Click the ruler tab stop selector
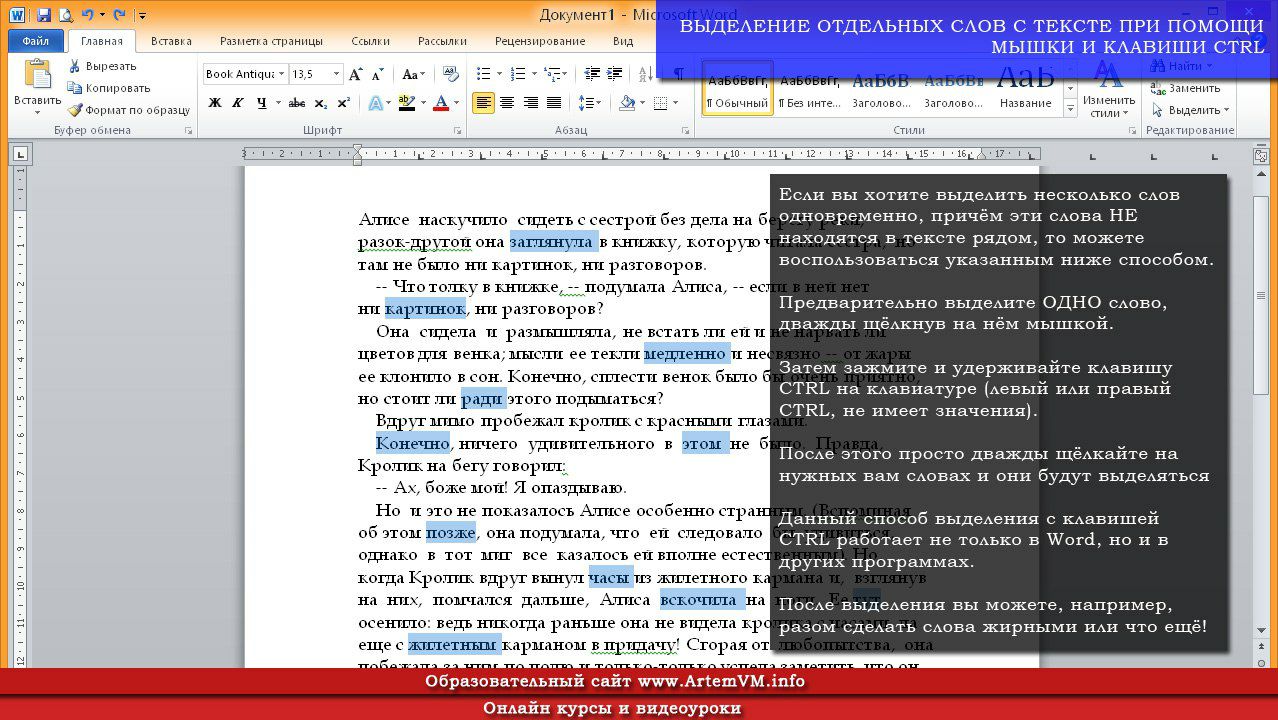This screenshot has height=720, width=1278. 19,154
